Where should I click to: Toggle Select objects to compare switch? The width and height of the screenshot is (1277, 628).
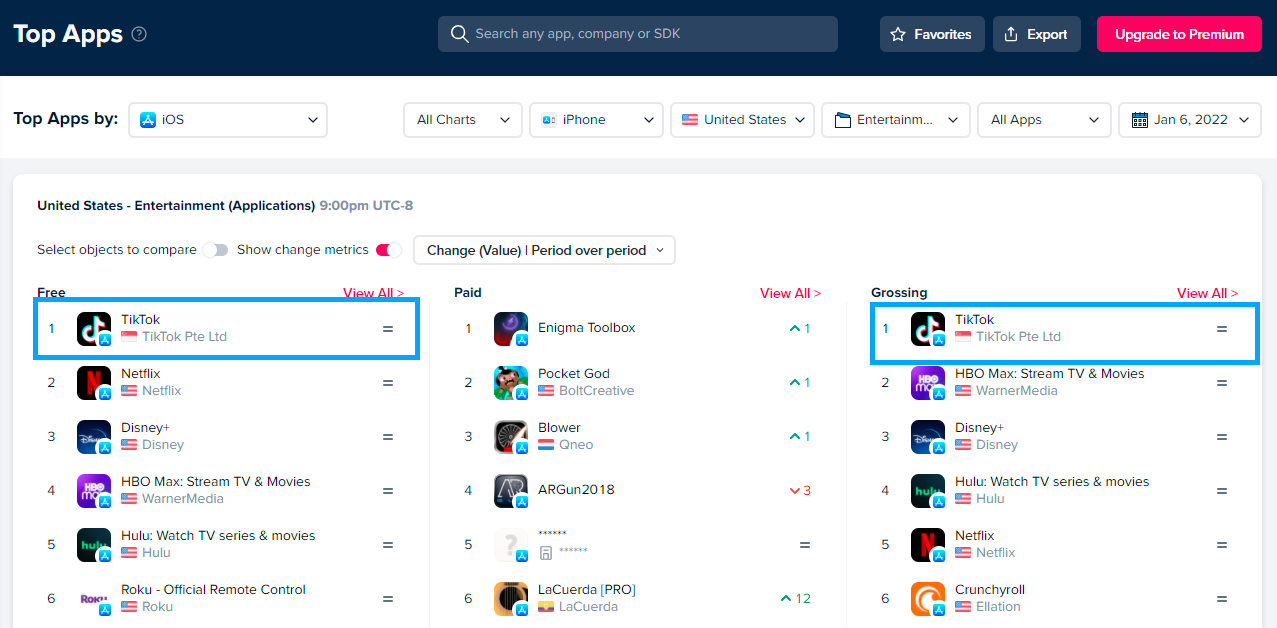click(x=215, y=250)
